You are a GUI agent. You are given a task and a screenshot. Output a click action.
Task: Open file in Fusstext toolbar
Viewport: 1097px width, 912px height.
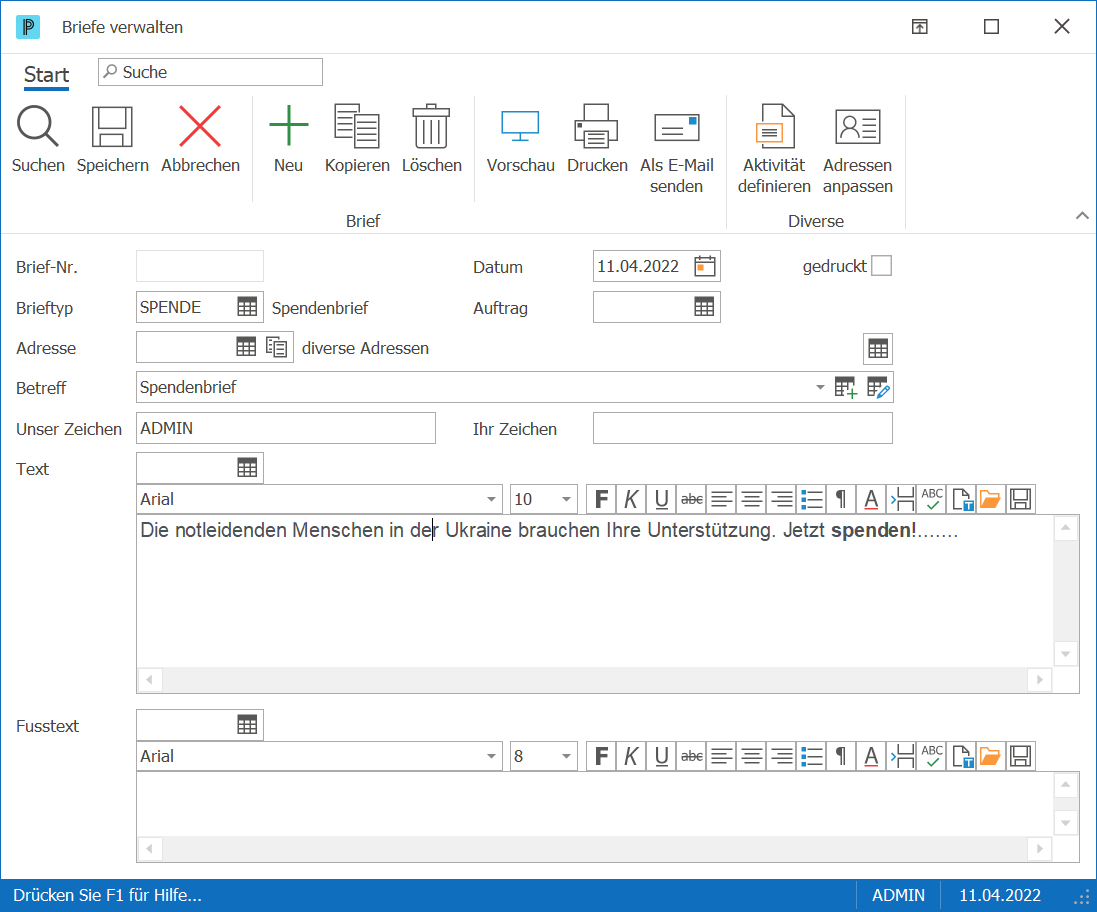click(x=991, y=756)
